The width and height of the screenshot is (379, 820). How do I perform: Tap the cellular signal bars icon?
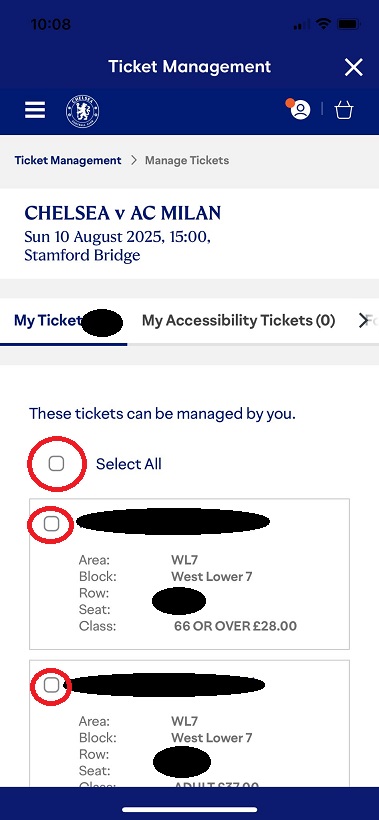301,25
